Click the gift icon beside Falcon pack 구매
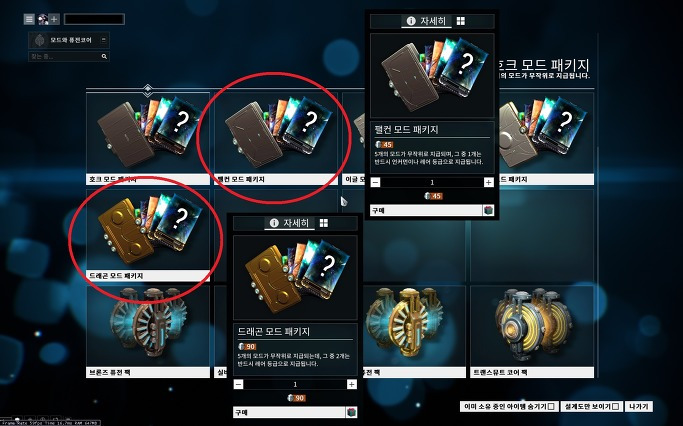Image resolution: width=683 pixels, height=426 pixels. (x=488, y=210)
